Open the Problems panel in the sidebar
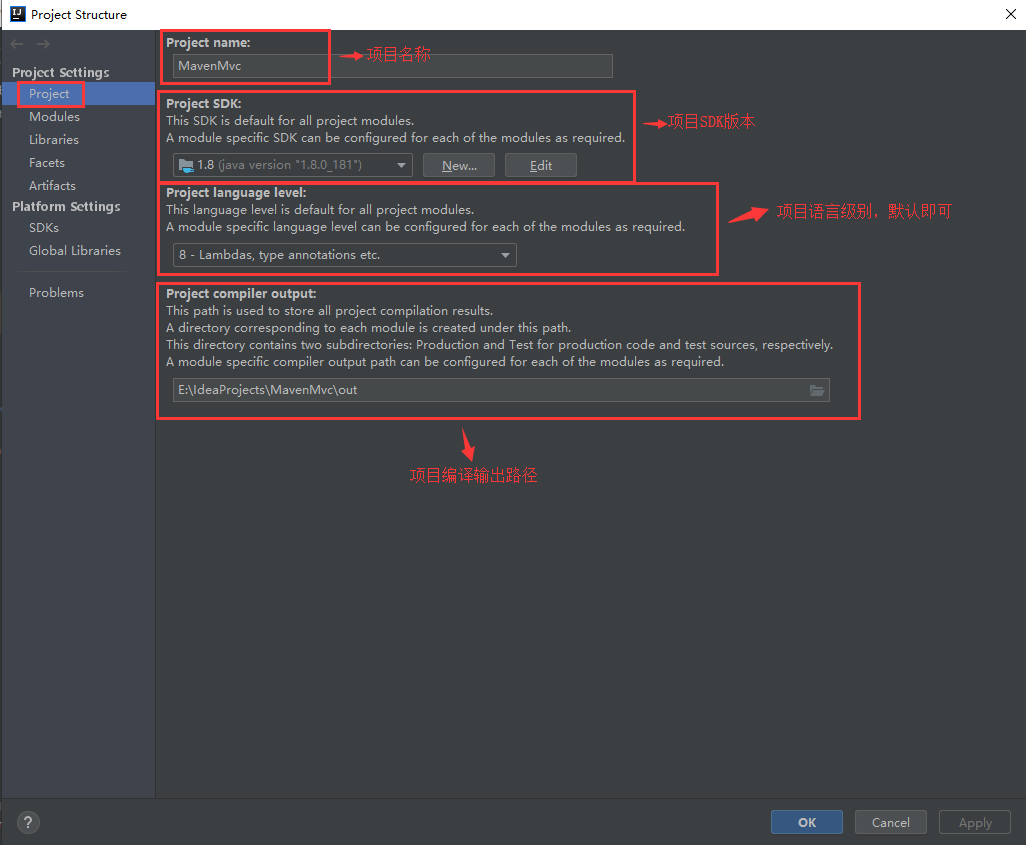This screenshot has width=1026, height=845. tap(56, 292)
